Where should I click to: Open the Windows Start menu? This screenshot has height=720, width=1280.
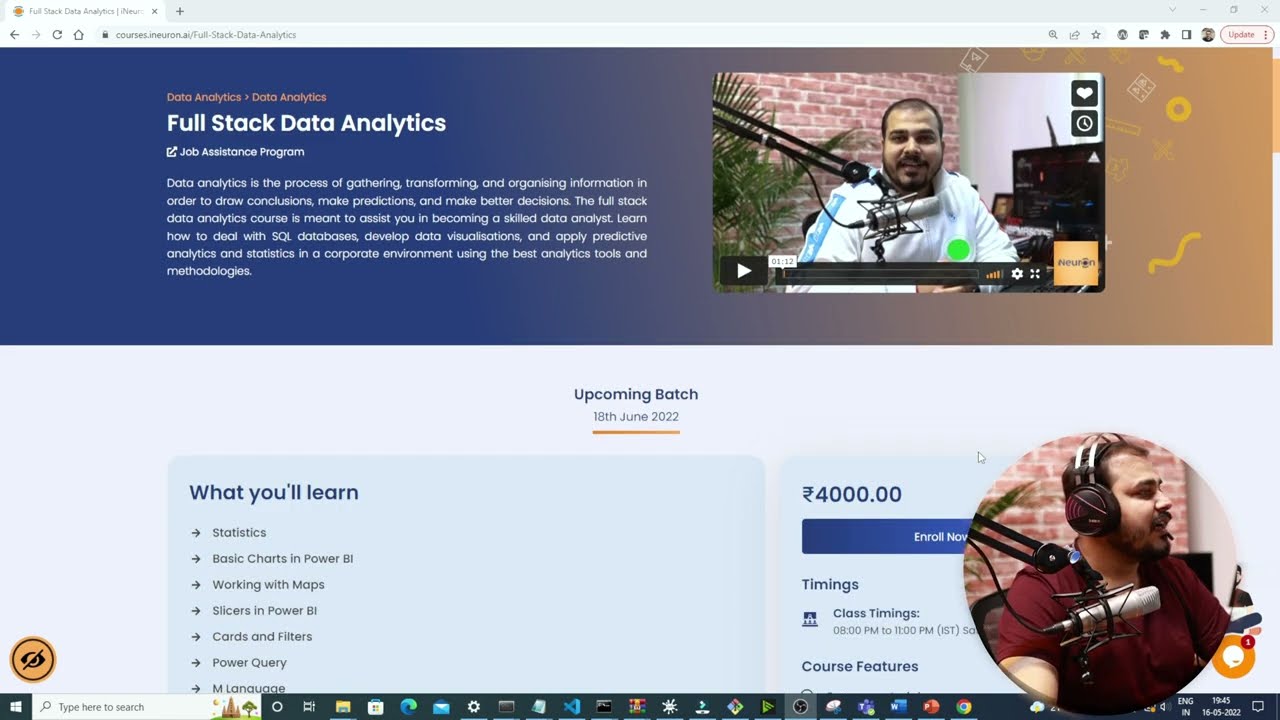coord(16,707)
